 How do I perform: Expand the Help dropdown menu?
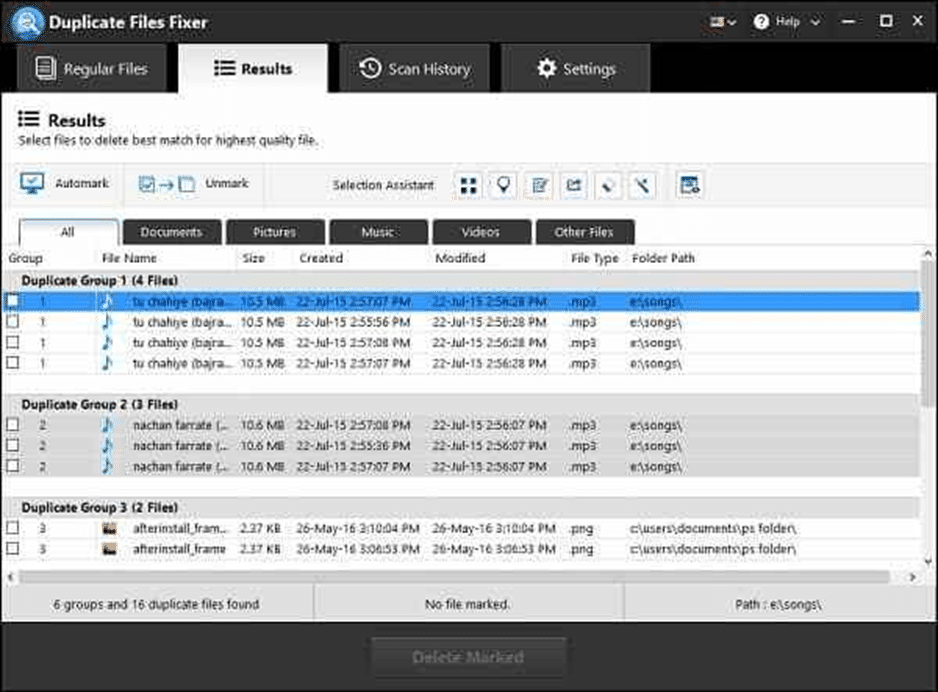pyautogui.click(x=788, y=21)
